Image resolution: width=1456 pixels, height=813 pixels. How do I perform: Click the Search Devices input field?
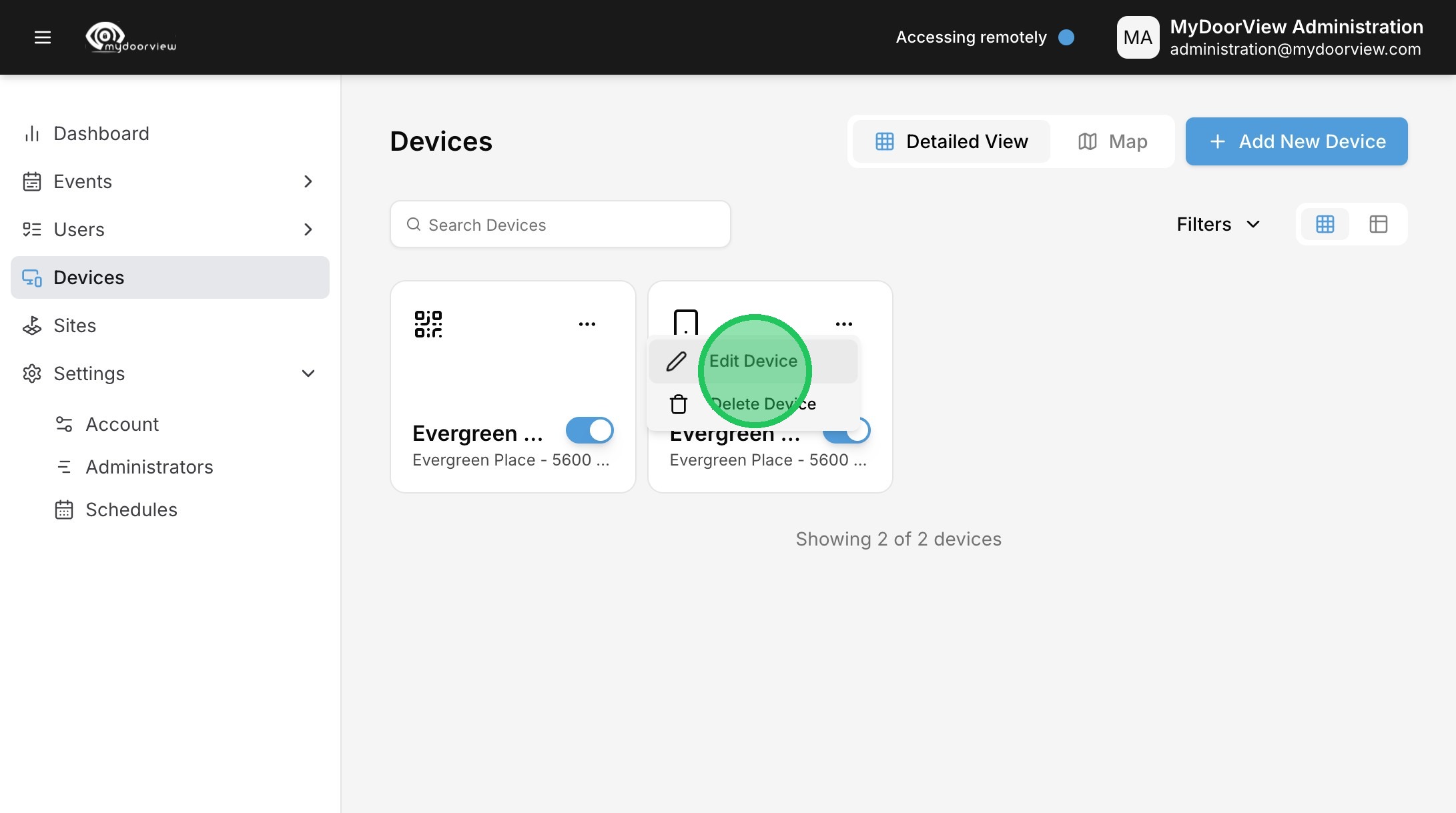[561, 225]
